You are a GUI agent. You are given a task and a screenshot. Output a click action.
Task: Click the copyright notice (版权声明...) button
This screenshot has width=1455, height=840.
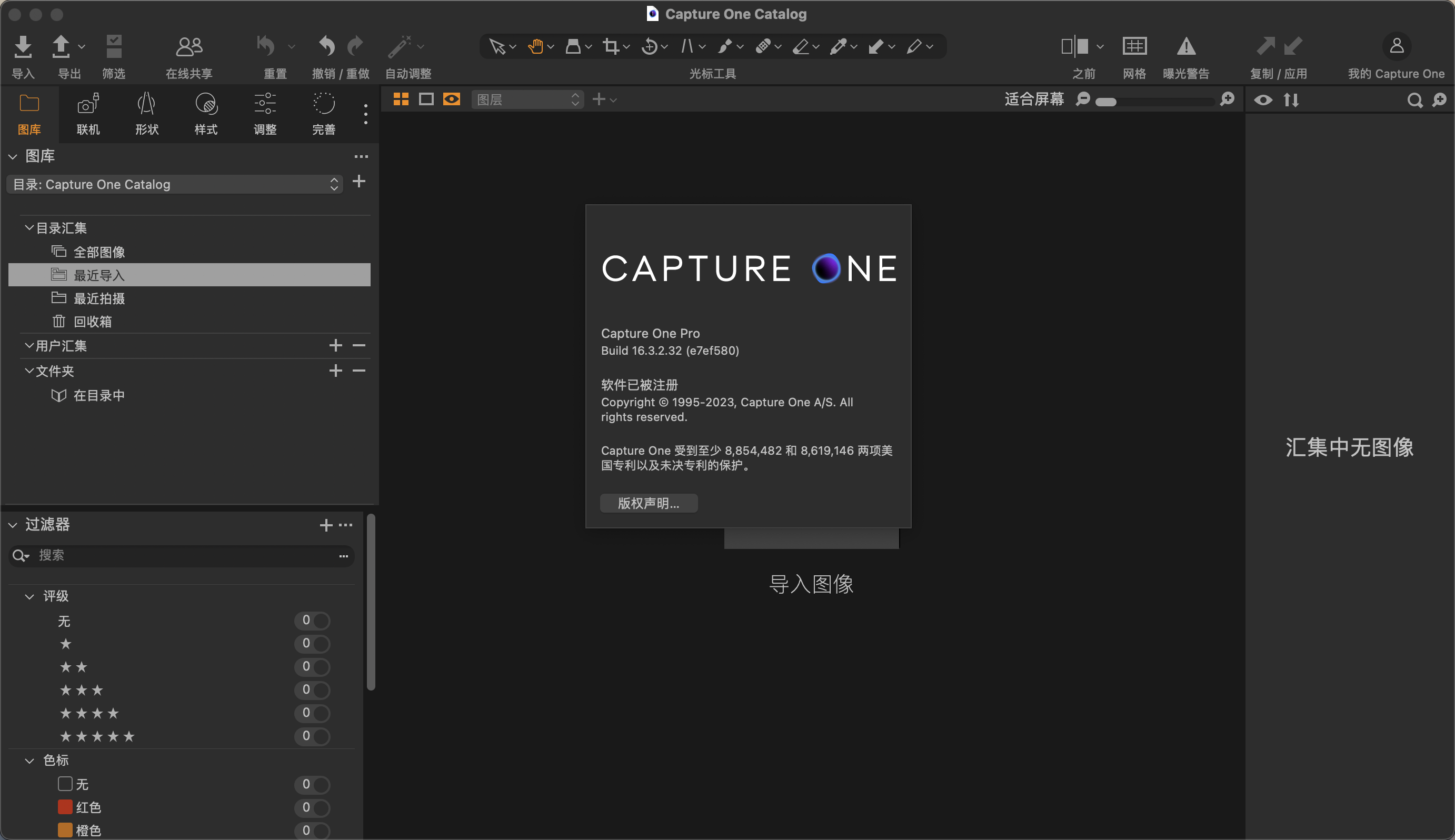(x=649, y=503)
